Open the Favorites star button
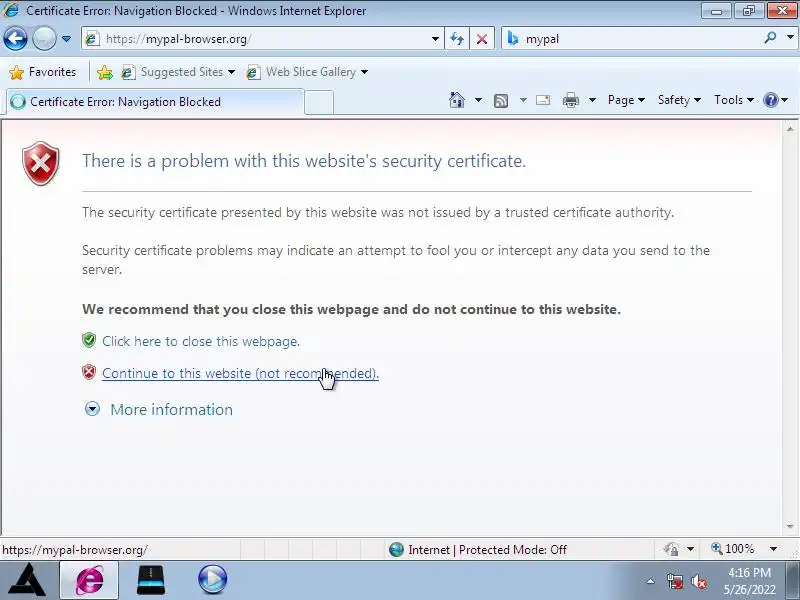 coord(42,72)
